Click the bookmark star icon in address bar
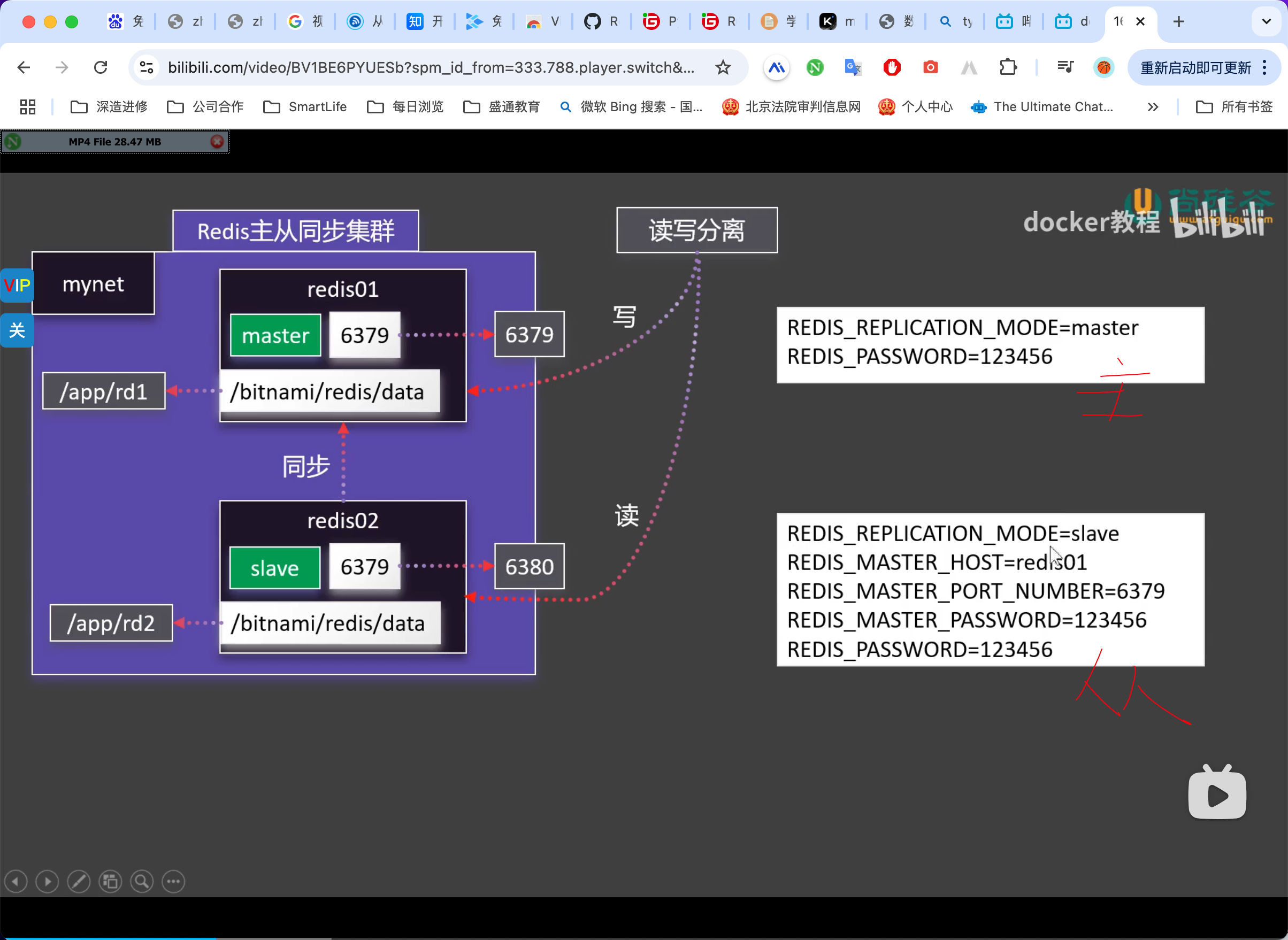This screenshot has height=940, width=1288. pyautogui.click(x=722, y=68)
